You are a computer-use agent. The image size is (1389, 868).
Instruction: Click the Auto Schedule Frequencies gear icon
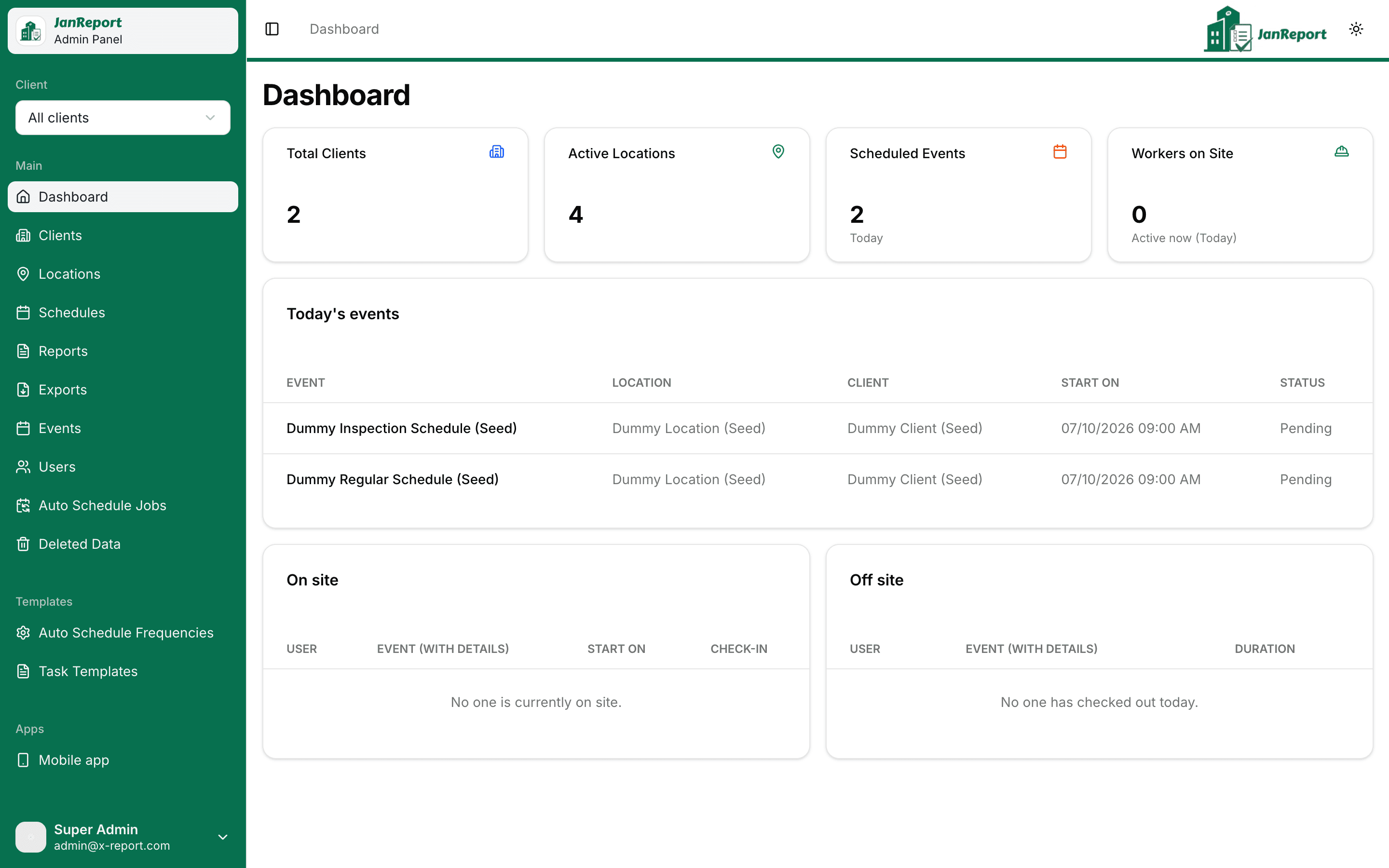(x=23, y=633)
